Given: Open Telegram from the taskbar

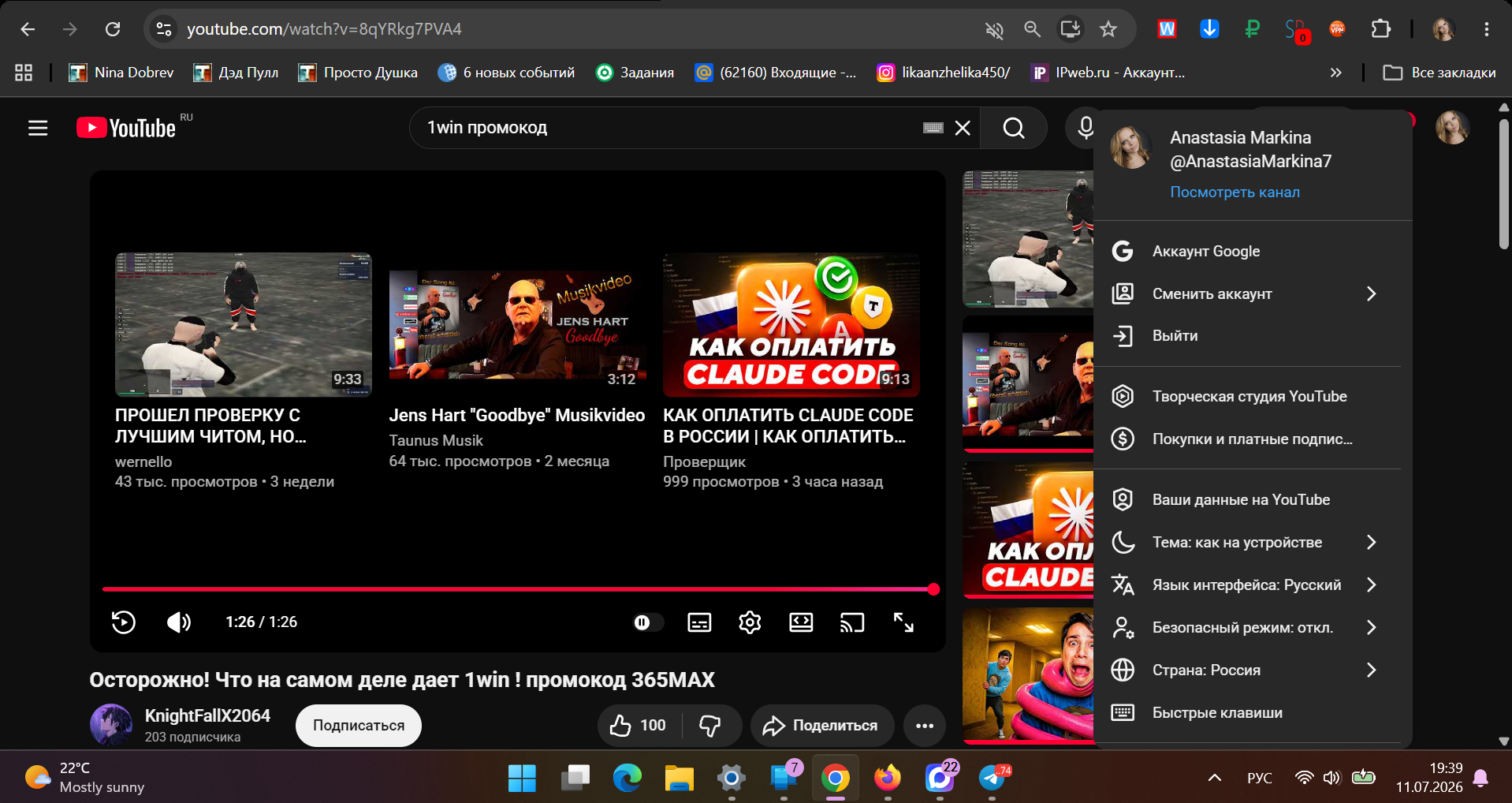Looking at the screenshot, I should [x=992, y=779].
